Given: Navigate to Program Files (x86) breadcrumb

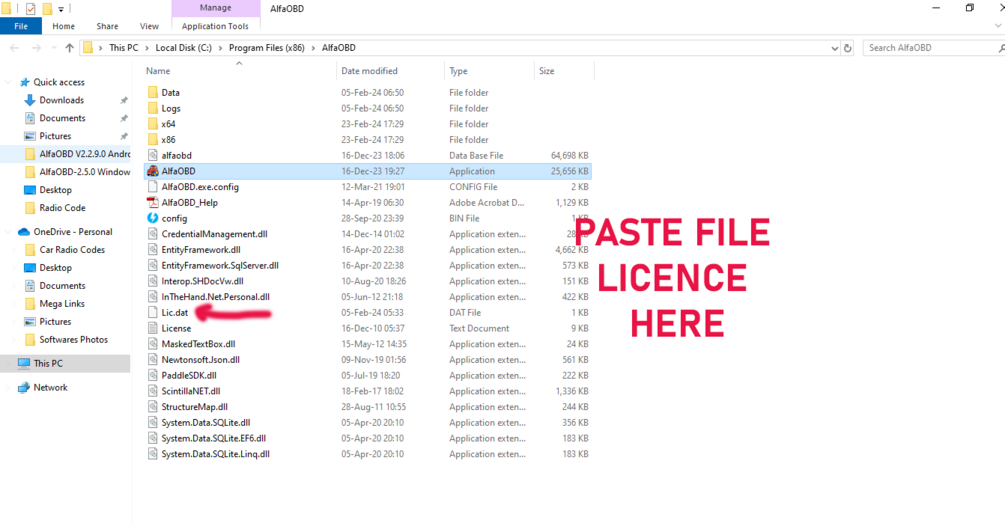Looking at the screenshot, I should 267,48.
